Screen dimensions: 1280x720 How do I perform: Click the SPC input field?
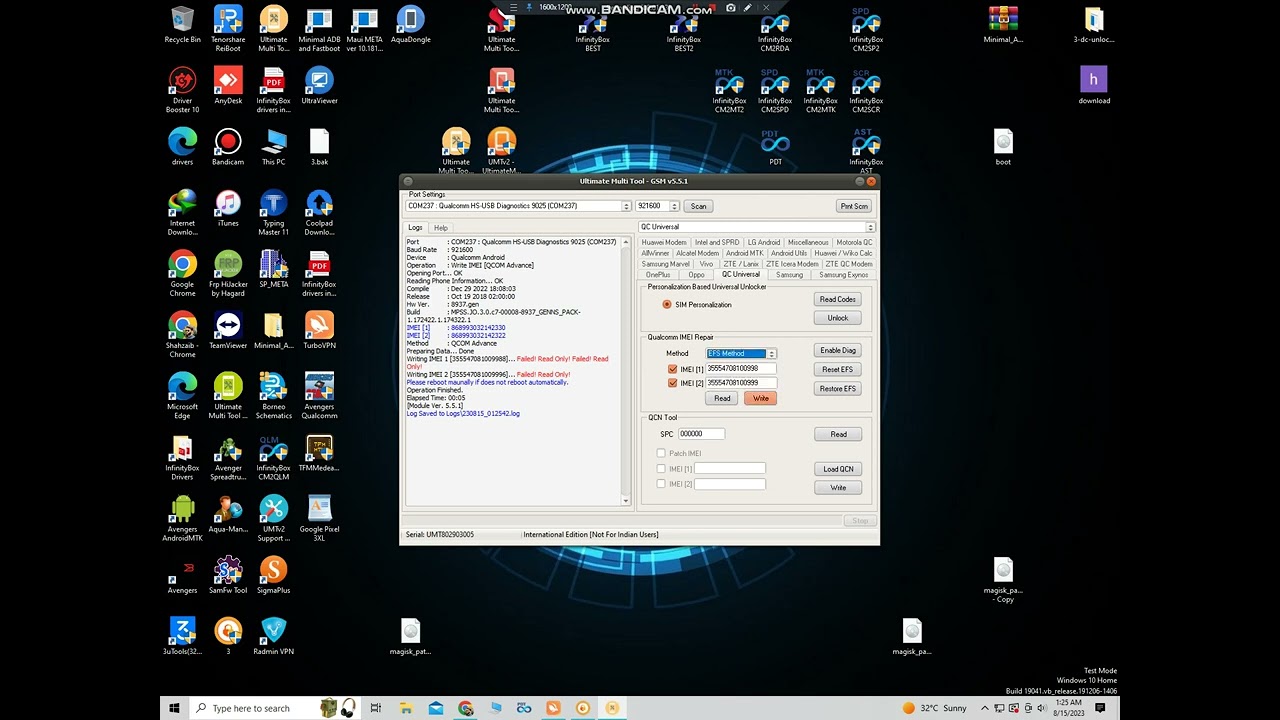[701, 434]
